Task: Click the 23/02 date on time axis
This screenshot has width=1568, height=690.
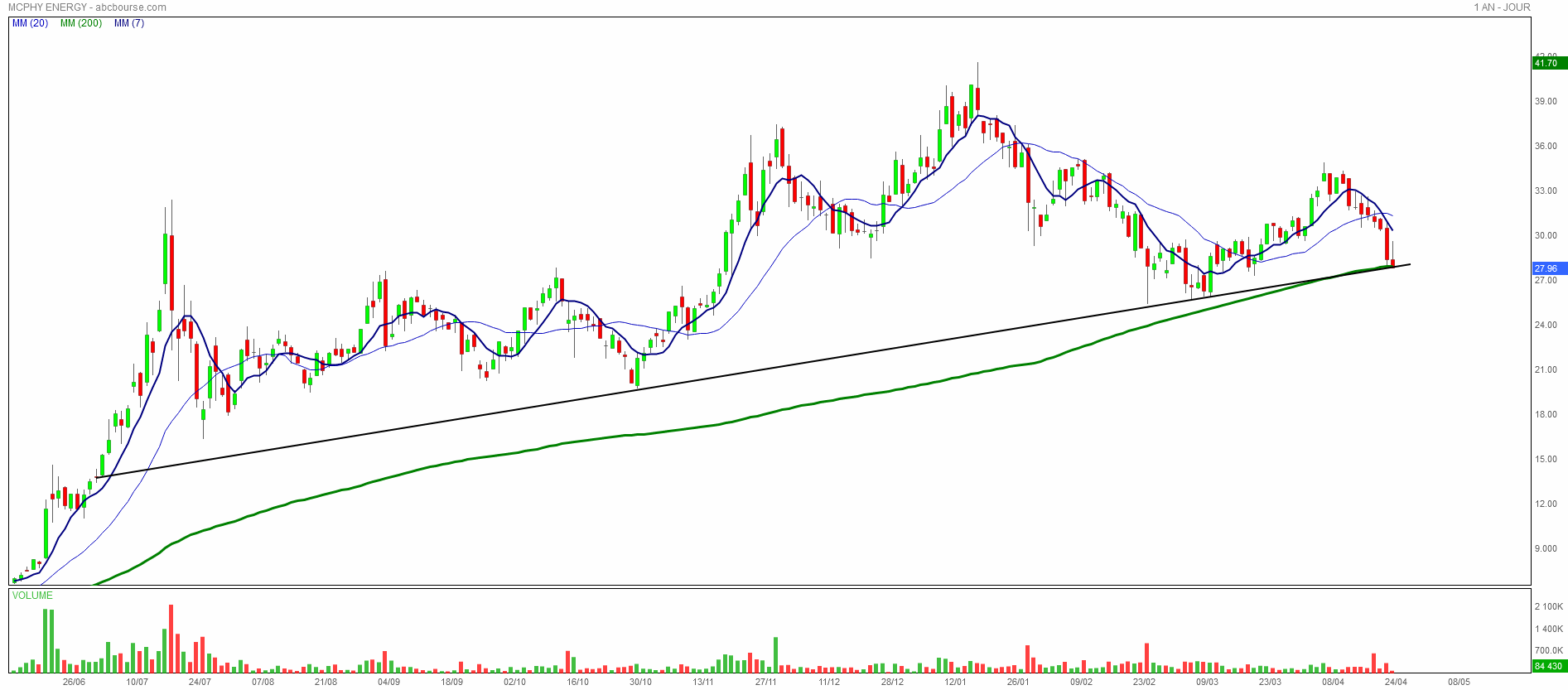Action: pyautogui.click(x=1145, y=683)
